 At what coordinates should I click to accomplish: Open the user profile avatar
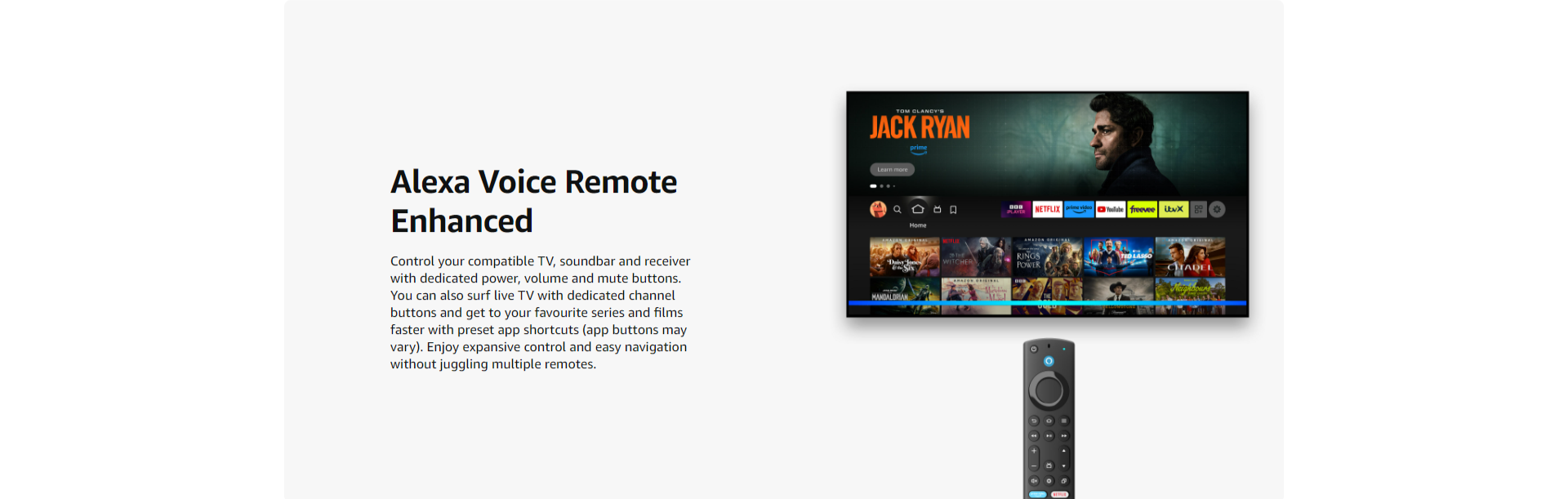tap(878, 210)
